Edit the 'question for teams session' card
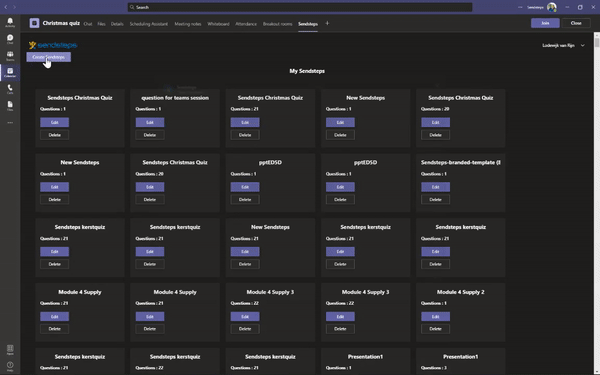This screenshot has height=375, width=600. pos(150,122)
